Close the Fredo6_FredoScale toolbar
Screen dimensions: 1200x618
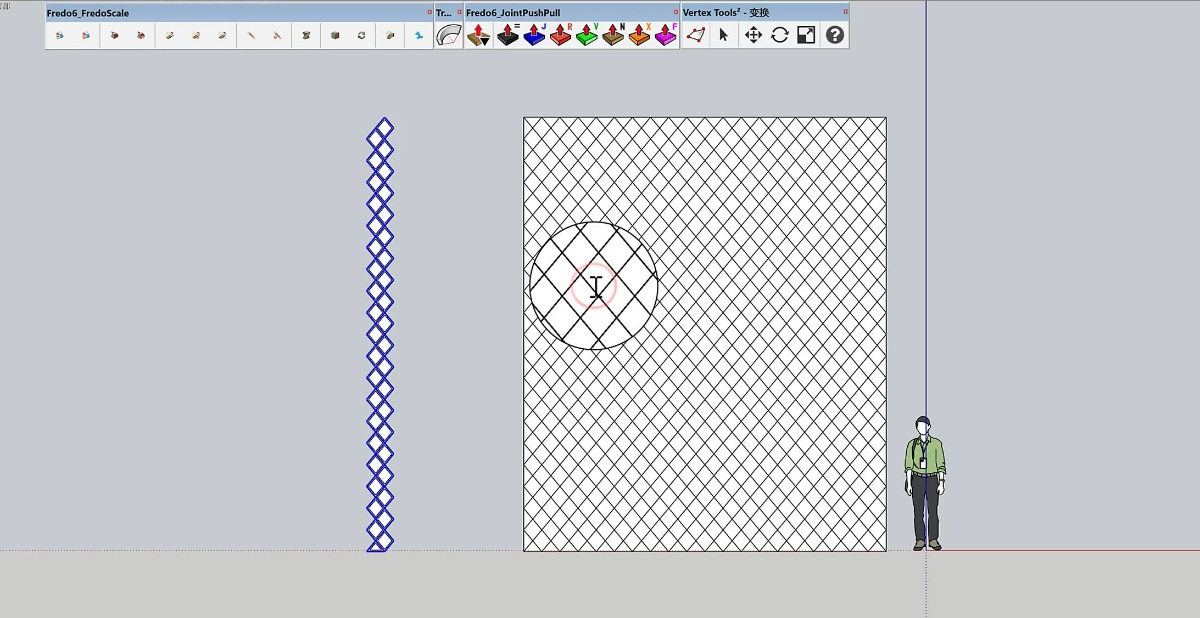pos(429,12)
